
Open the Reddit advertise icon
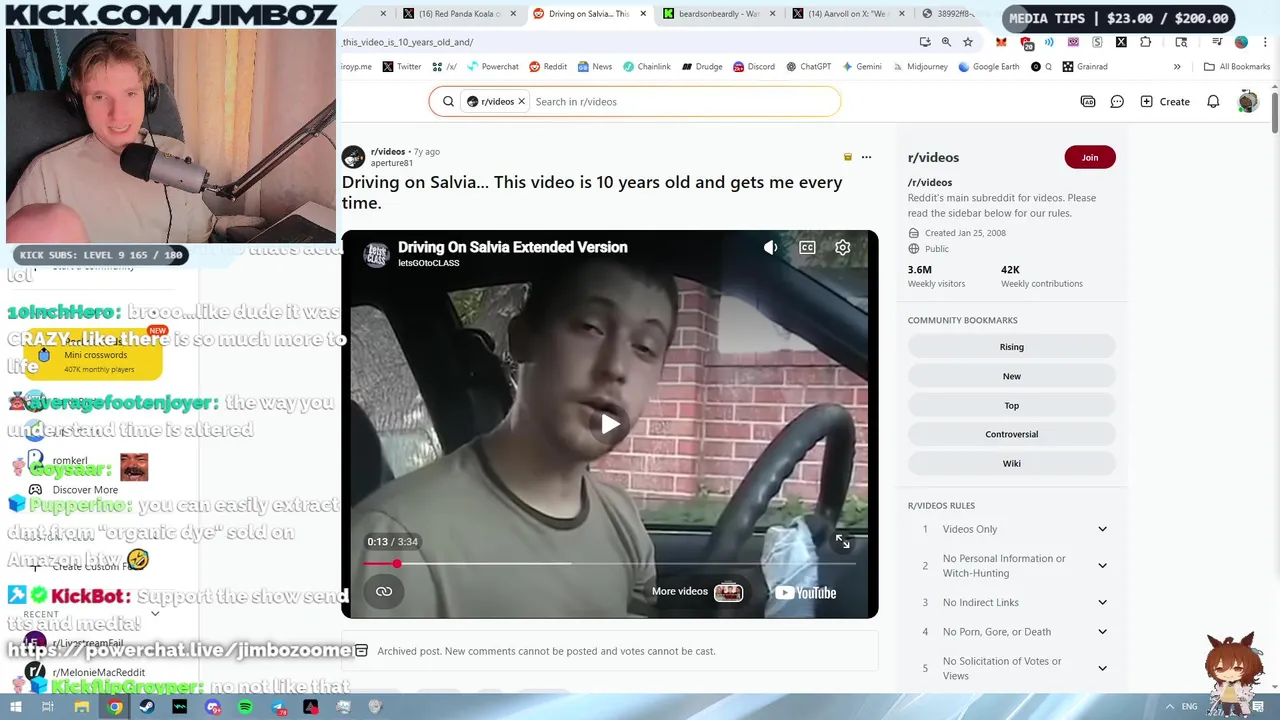click(x=1088, y=101)
